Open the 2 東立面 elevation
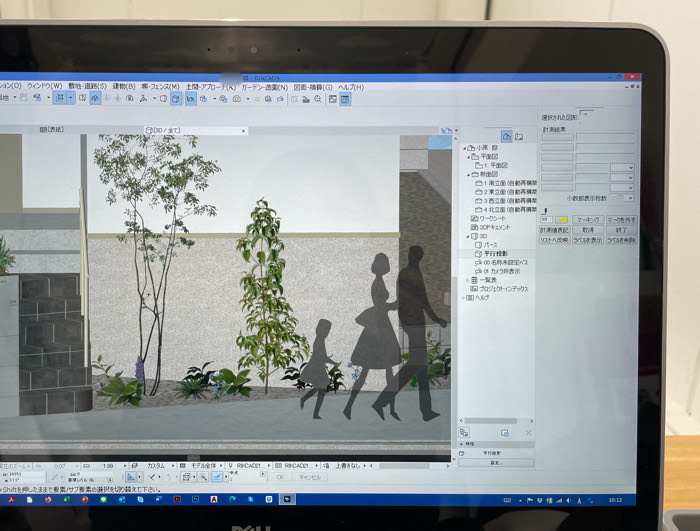The image size is (700, 531). pos(506,192)
